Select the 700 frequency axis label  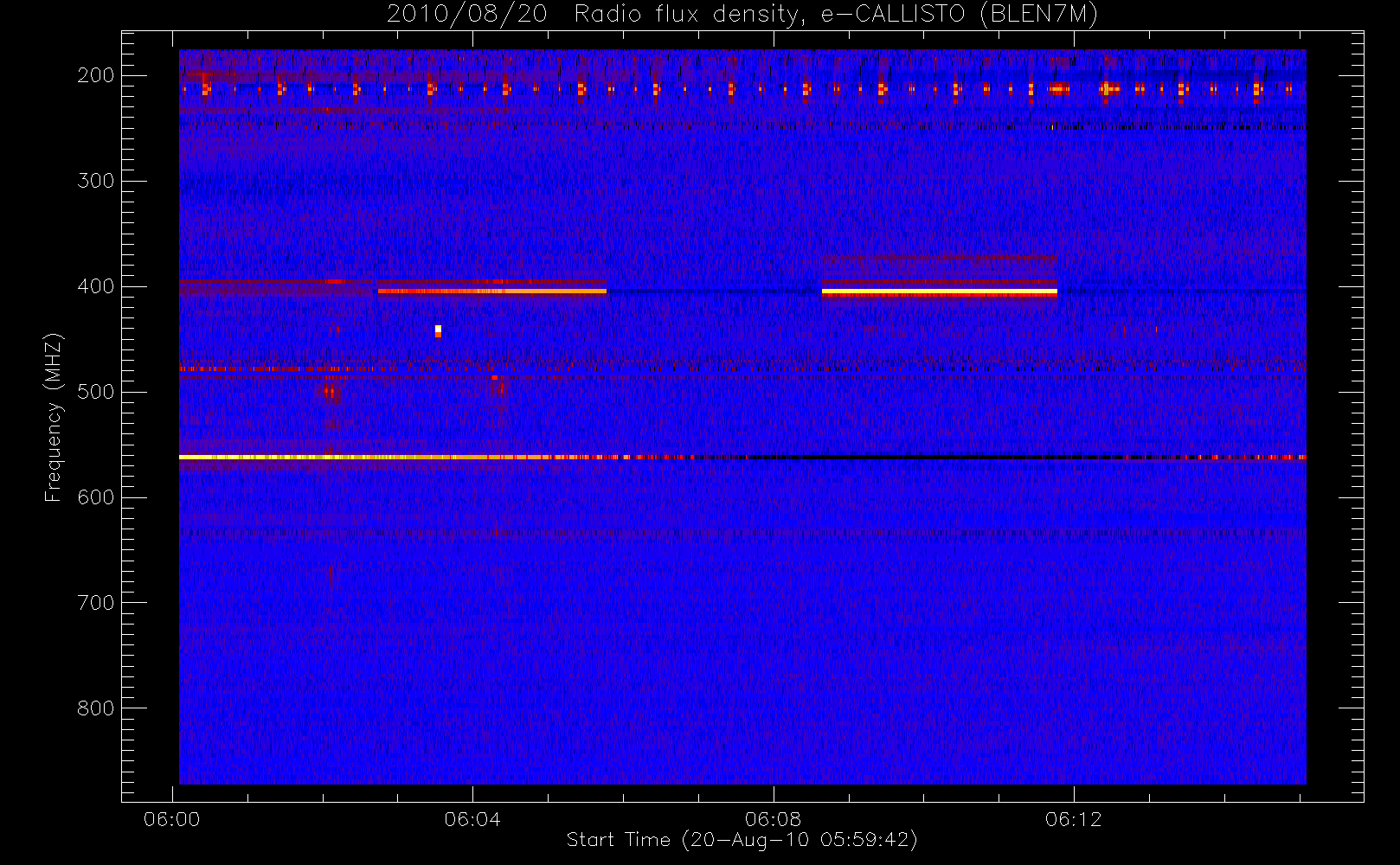pos(96,603)
